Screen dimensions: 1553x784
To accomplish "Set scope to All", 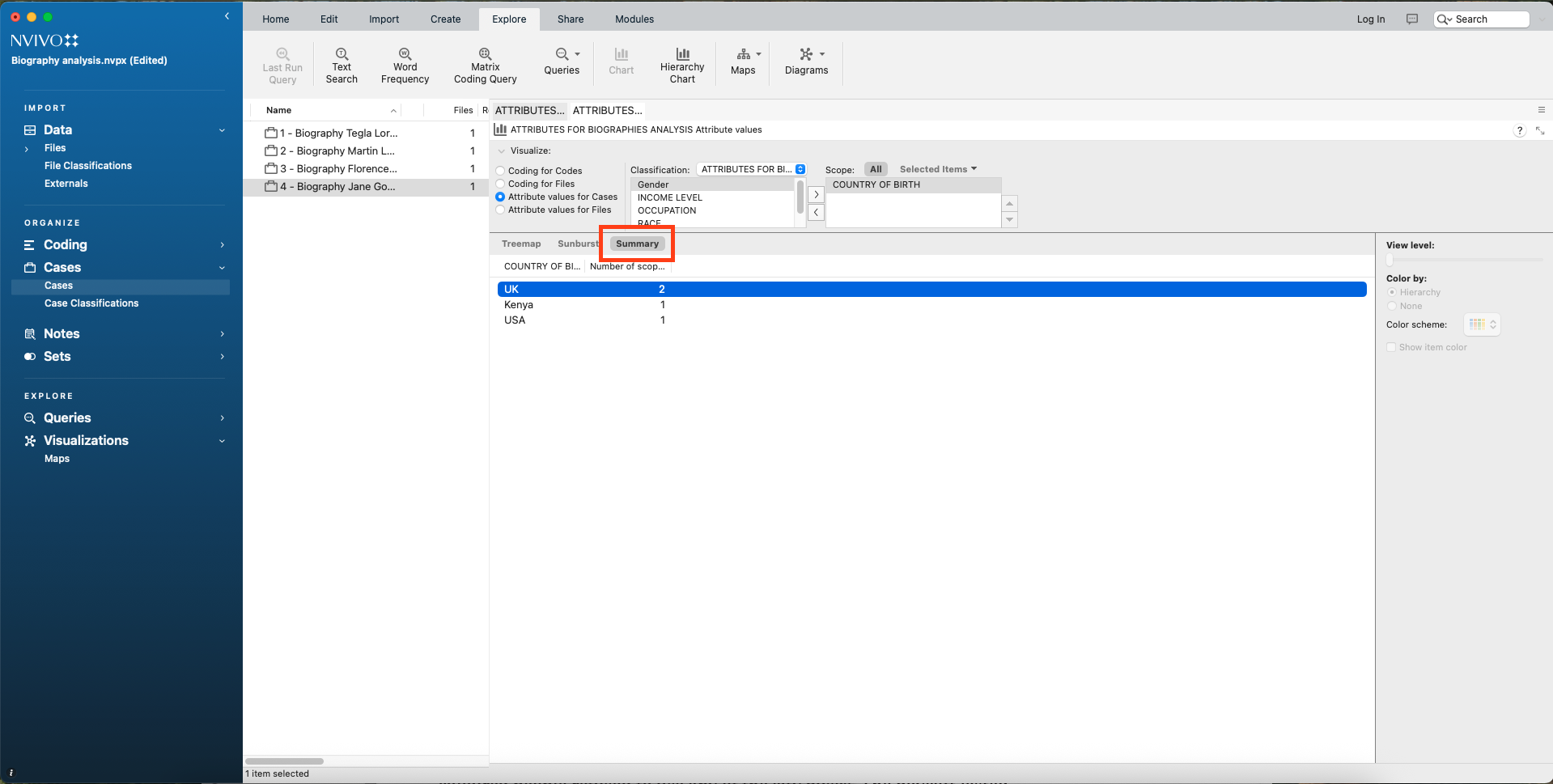I will [x=876, y=169].
